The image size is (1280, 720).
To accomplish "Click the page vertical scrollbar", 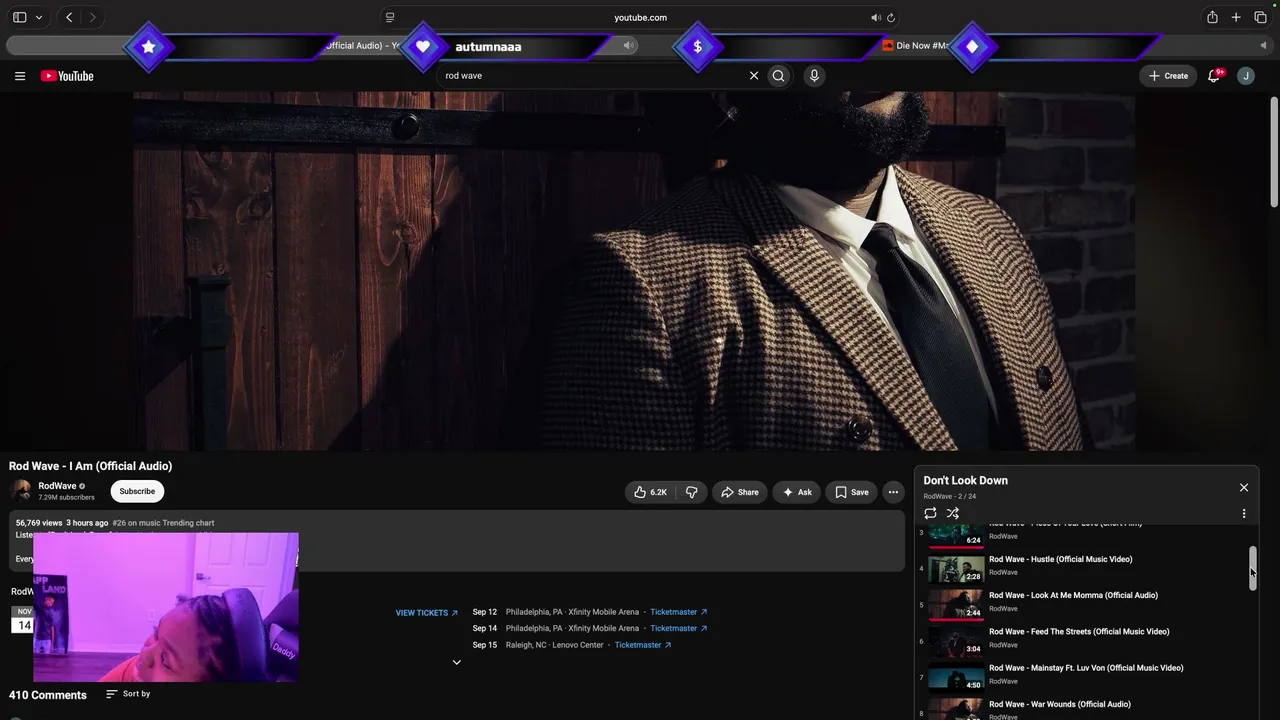I will coord(1274,150).
